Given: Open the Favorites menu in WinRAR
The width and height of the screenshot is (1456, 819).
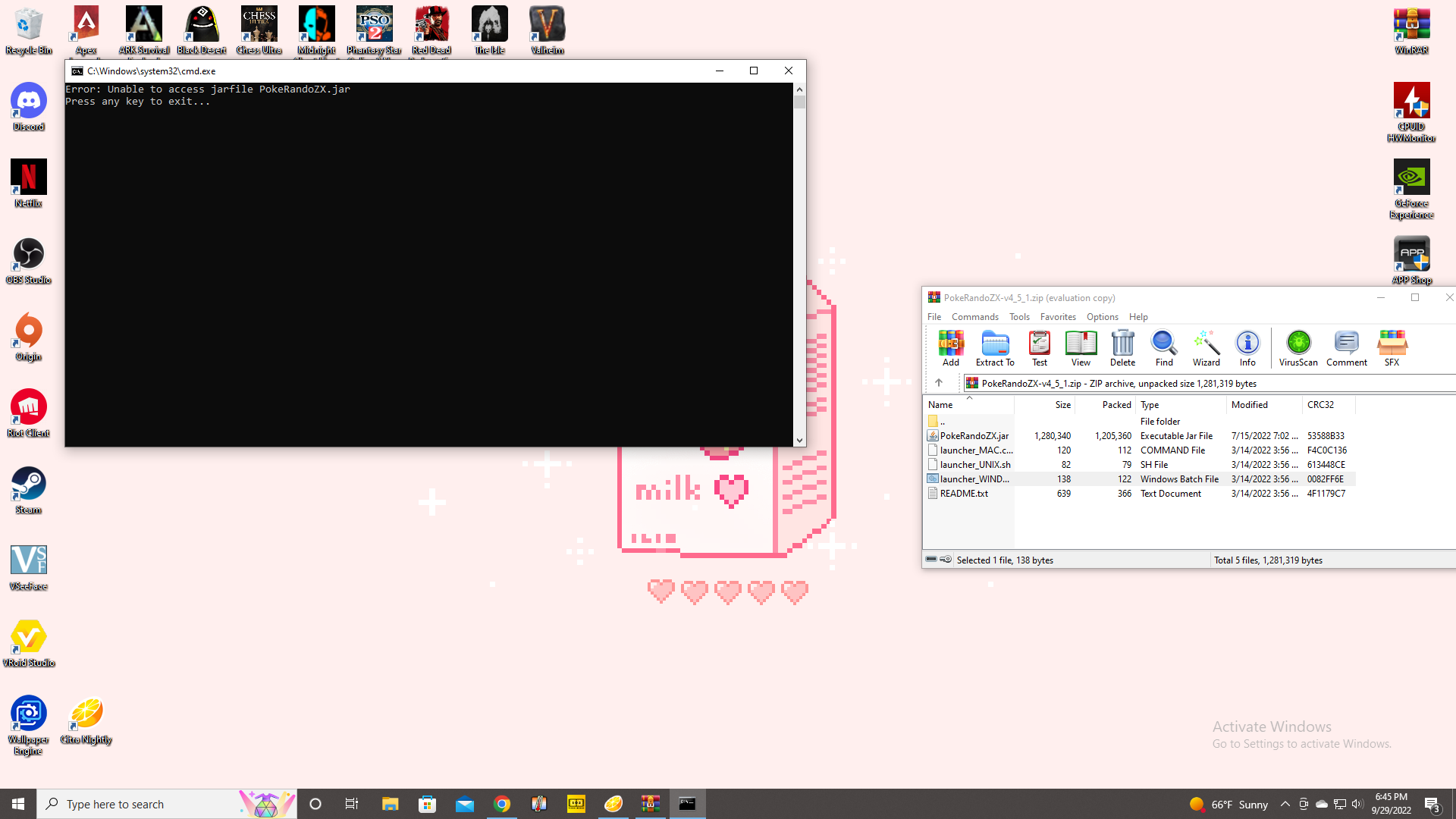Looking at the screenshot, I should 1058,317.
